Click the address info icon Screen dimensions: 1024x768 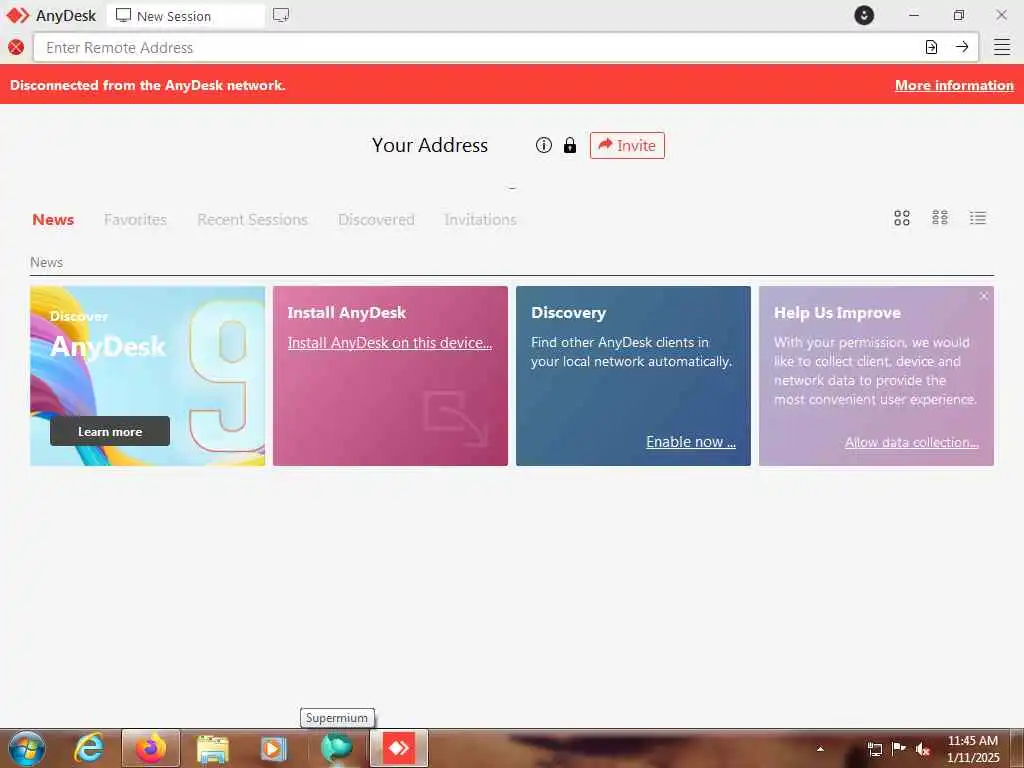pyautogui.click(x=543, y=145)
